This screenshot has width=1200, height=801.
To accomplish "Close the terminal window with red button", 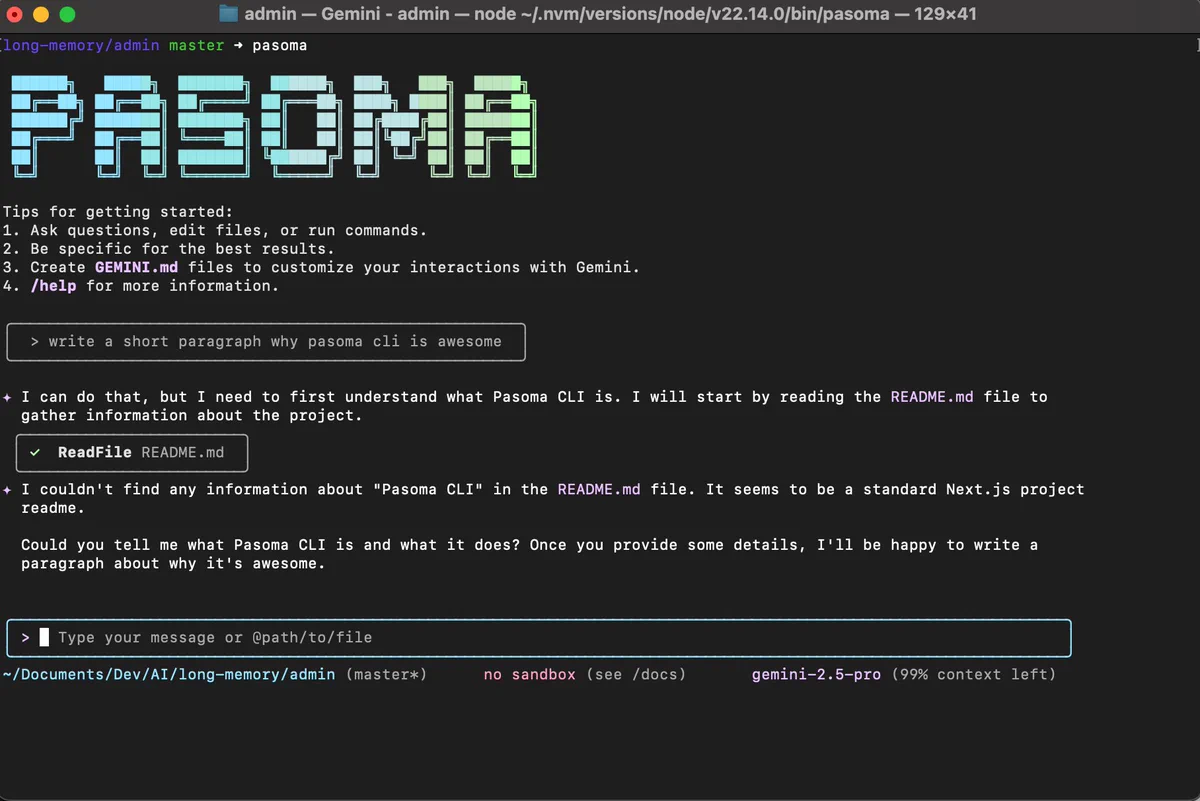I will click(x=14, y=14).
